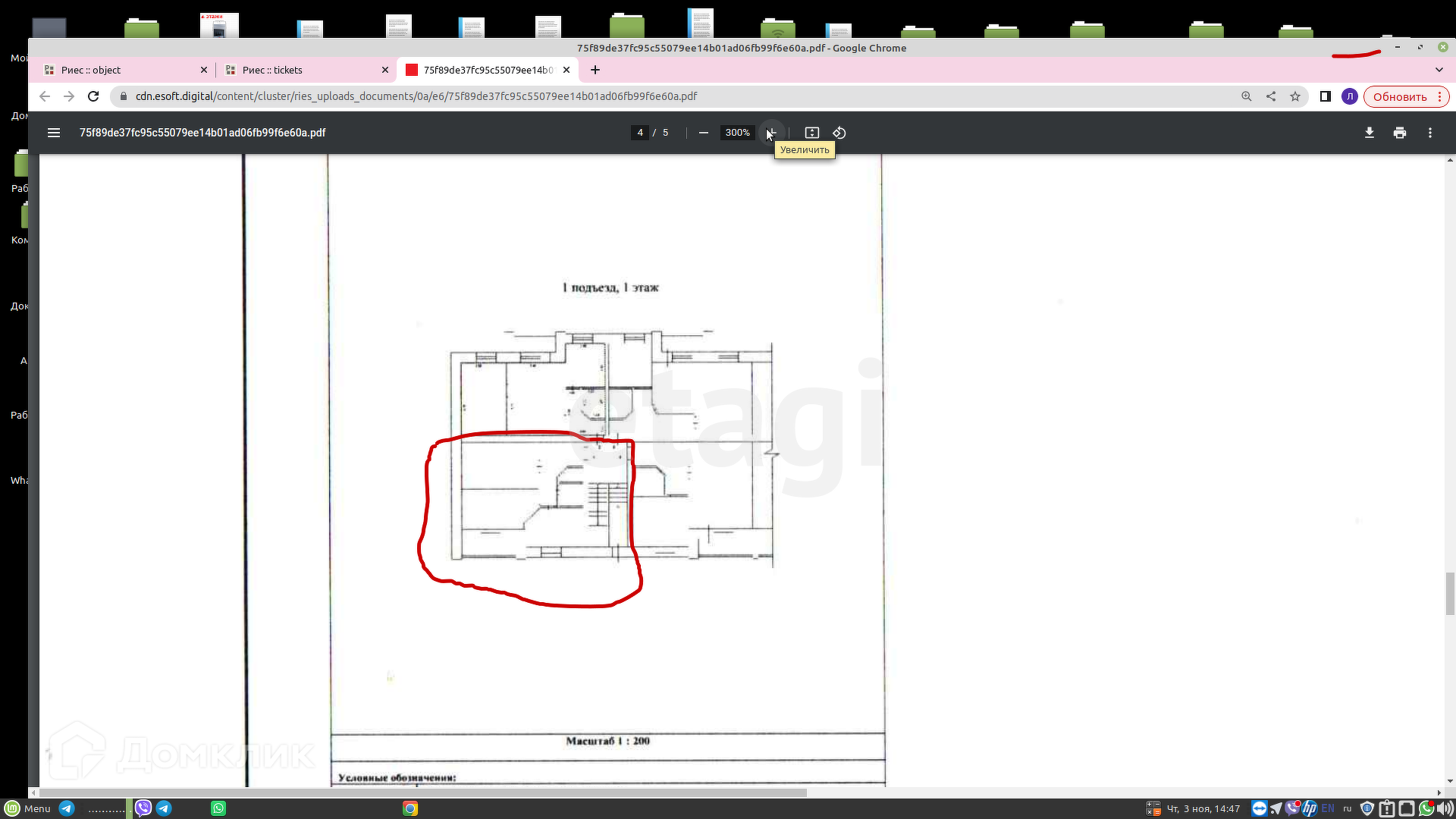Click the Обновить update button

pos(1400,97)
